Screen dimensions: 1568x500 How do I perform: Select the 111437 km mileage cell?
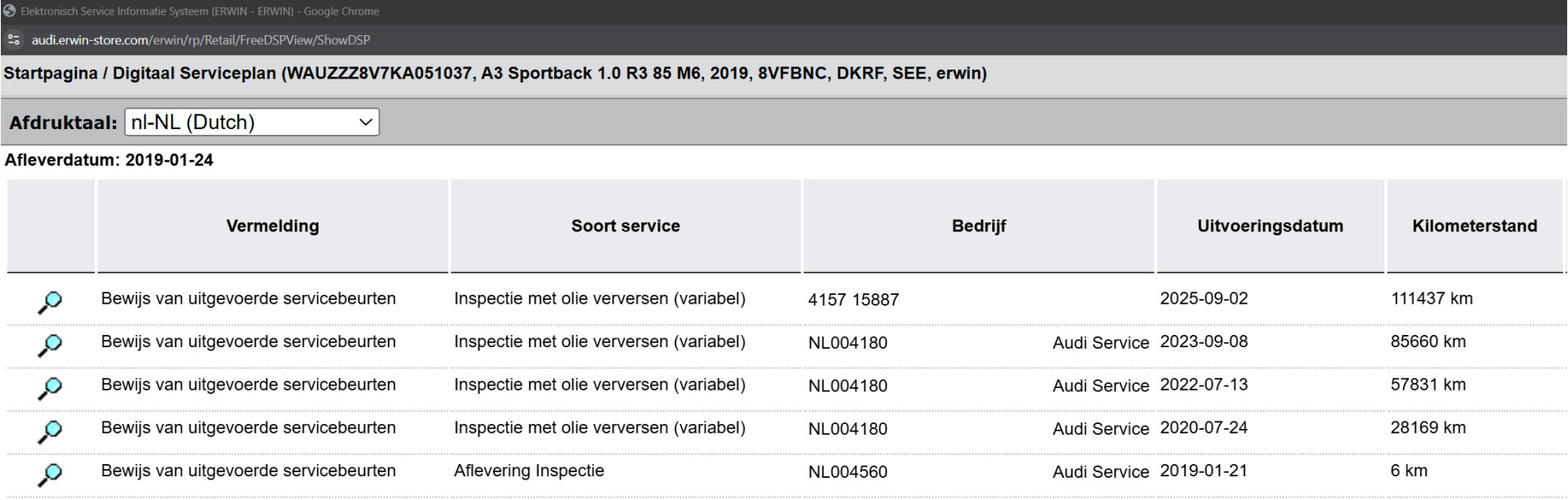[1432, 299]
